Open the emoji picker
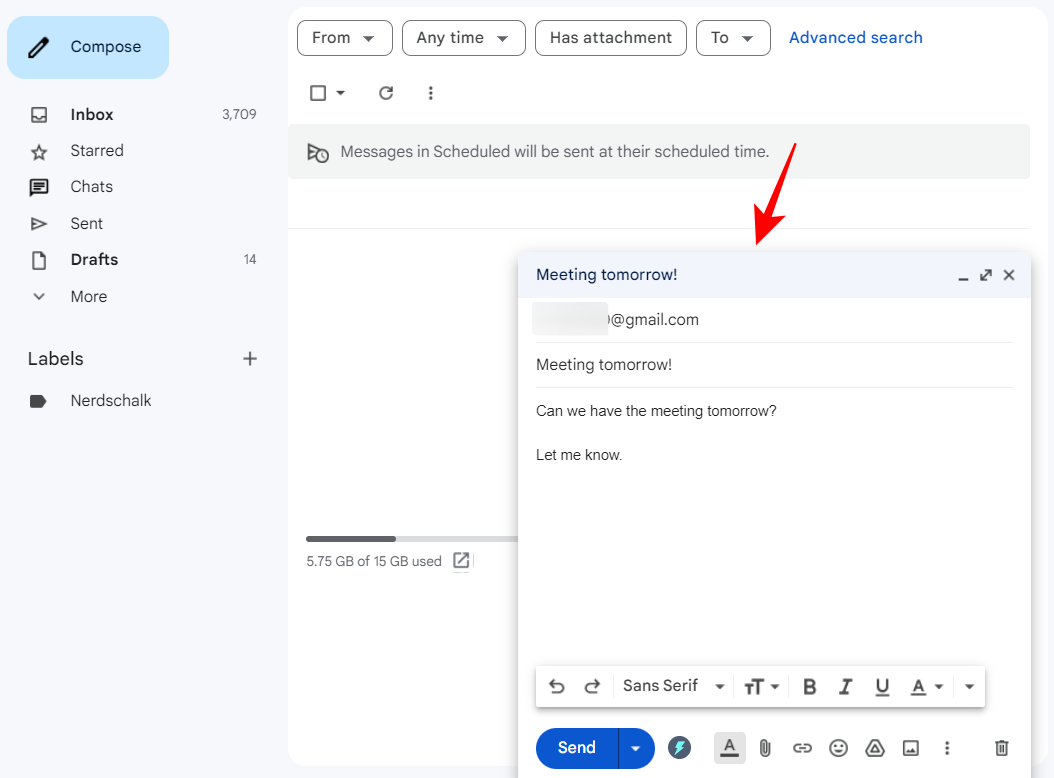 (x=839, y=748)
